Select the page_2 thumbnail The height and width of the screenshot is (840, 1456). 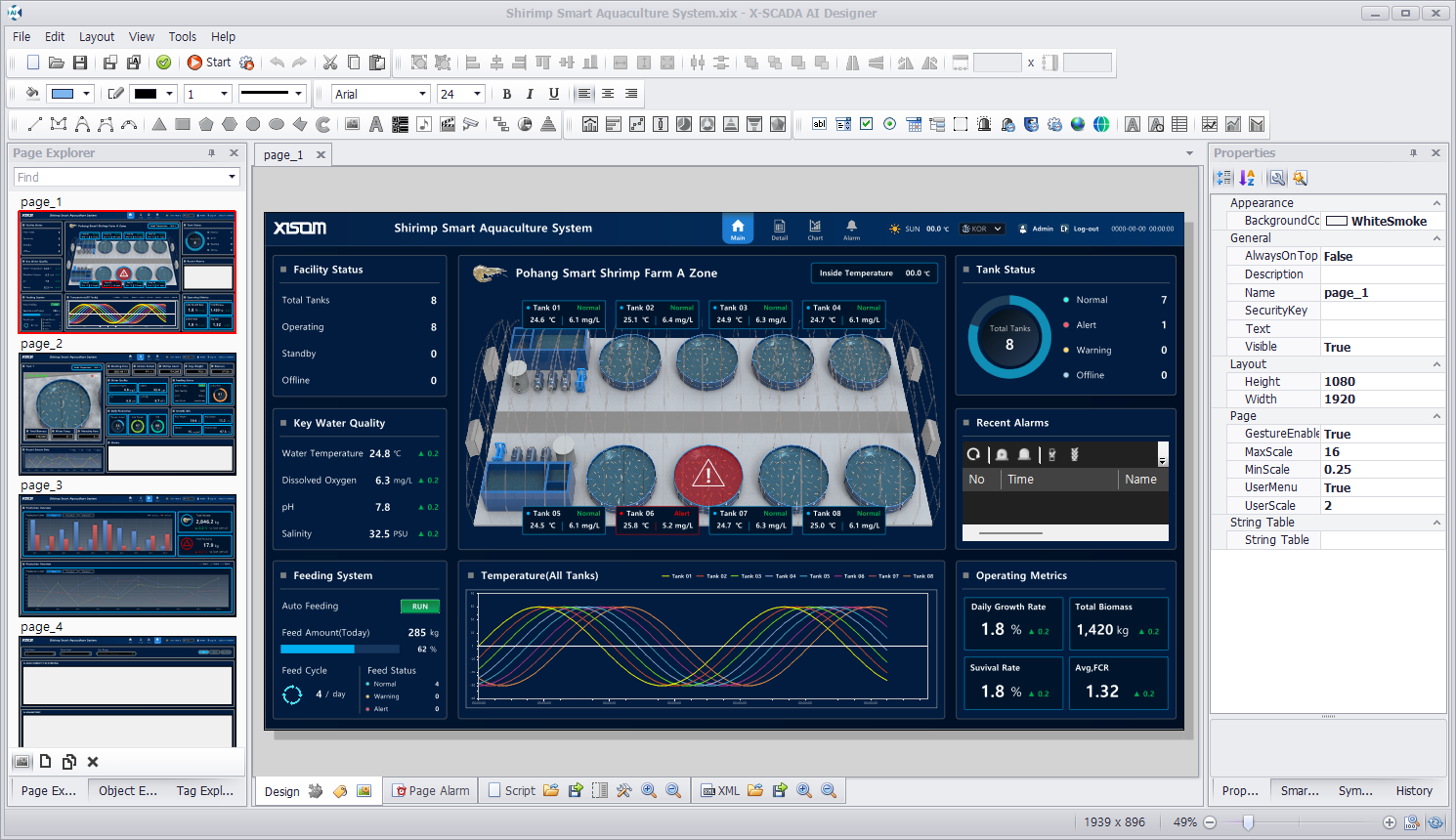(127, 413)
